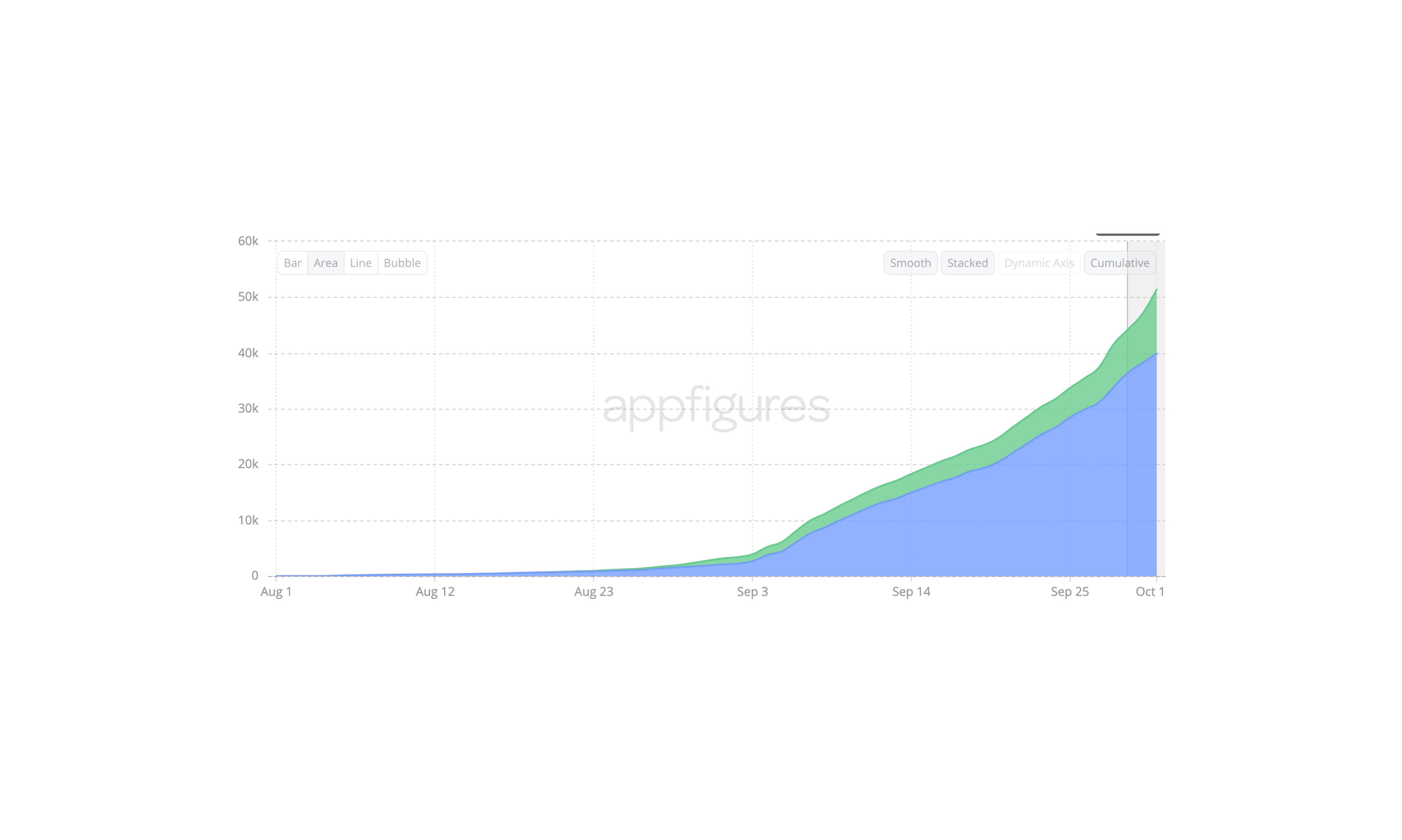1402x840 pixels.
Task: Switch chart type to Line
Action: tap(361, 263)
